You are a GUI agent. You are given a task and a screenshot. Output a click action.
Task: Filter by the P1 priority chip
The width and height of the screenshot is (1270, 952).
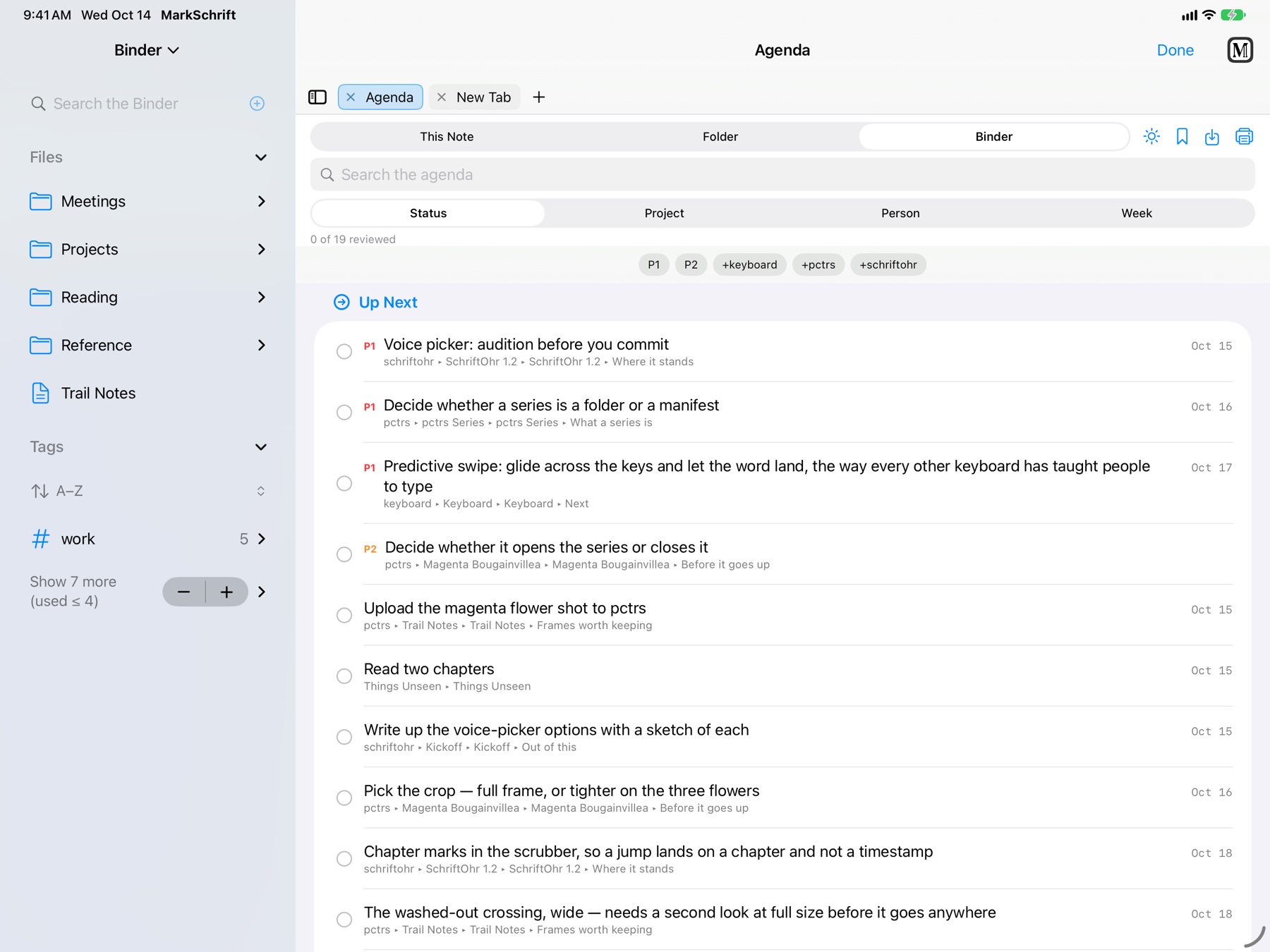pos(654,264)
